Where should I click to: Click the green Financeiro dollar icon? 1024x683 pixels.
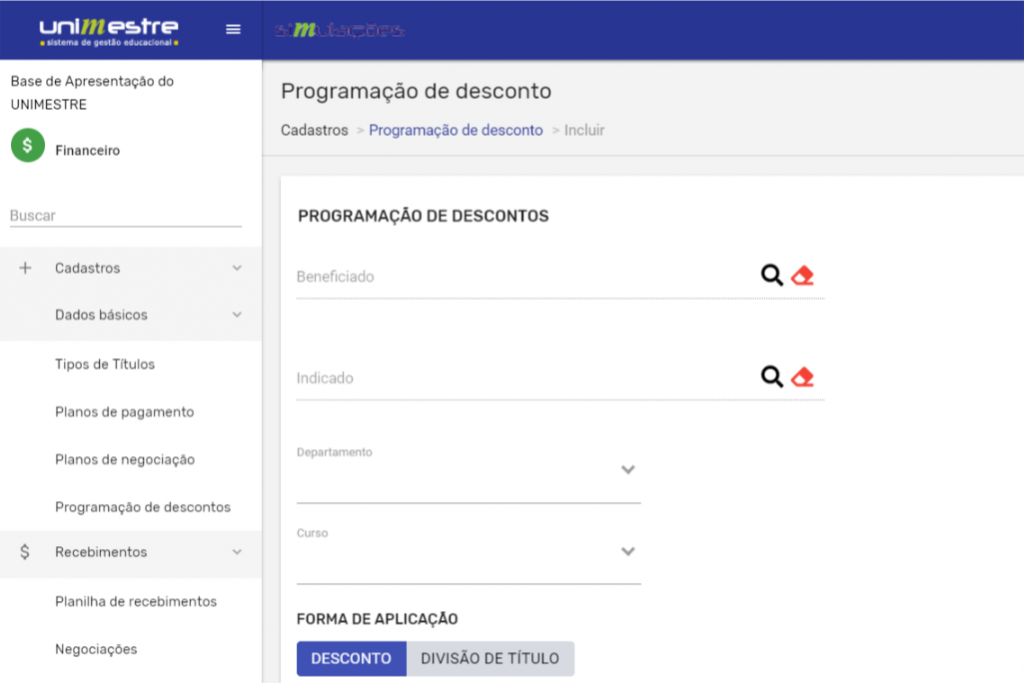27,146
